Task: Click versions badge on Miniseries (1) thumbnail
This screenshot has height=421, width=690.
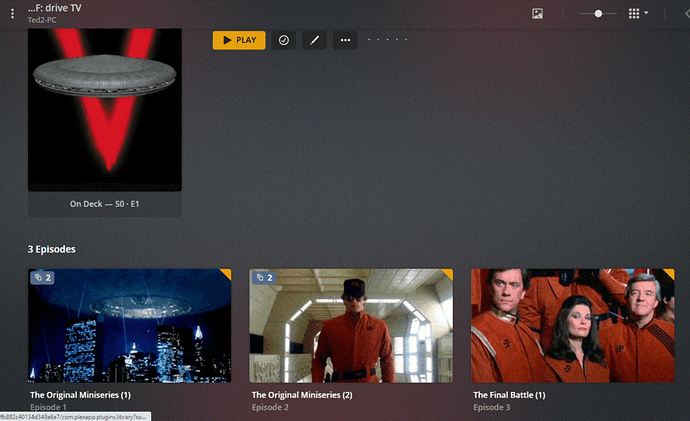Action: coord(43,278)
